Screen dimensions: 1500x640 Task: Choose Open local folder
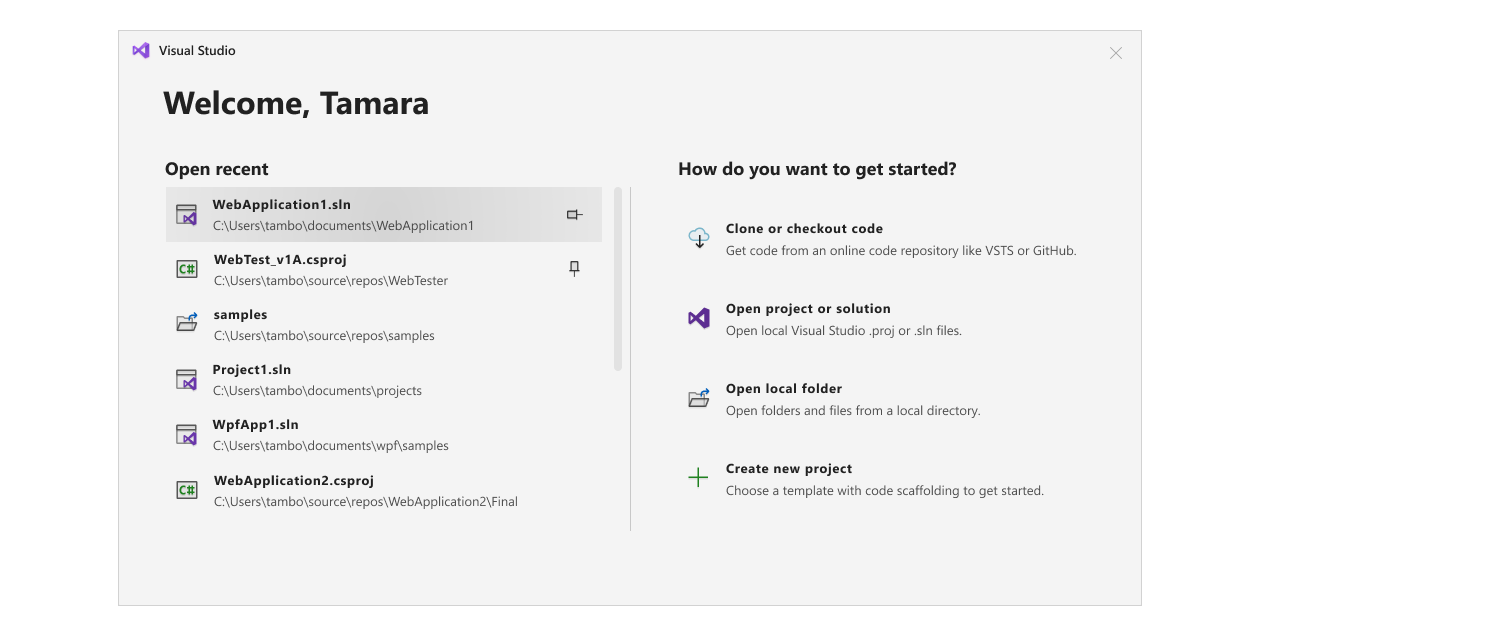point(834,399)
